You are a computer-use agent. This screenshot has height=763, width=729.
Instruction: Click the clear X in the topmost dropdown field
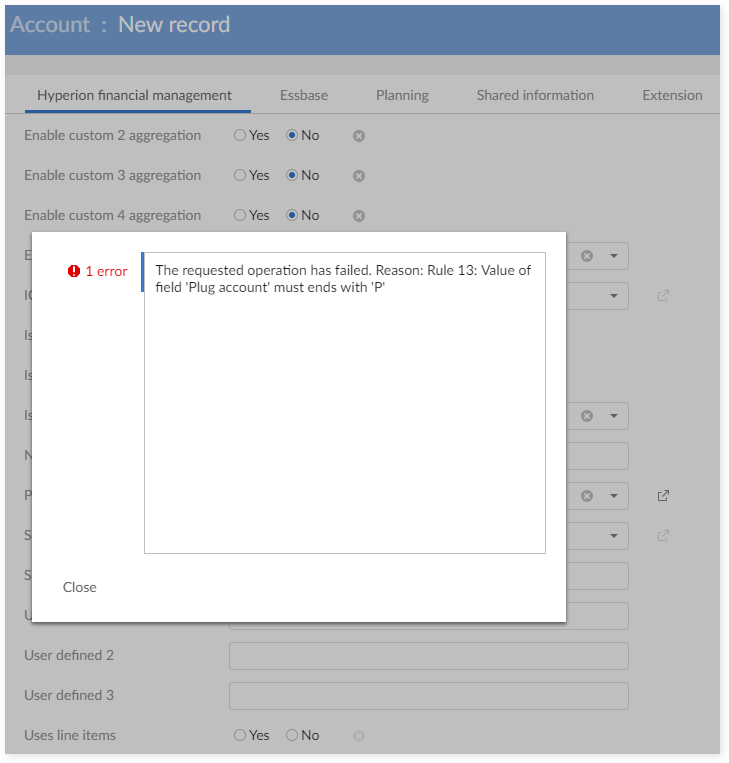pyautogui.click(x=587, y=256)
